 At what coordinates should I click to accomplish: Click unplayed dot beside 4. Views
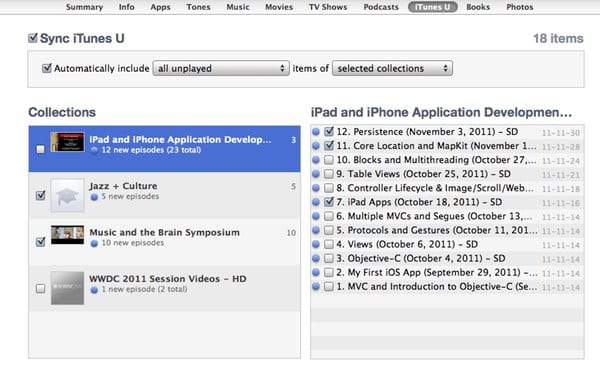(x=316, y=245)
